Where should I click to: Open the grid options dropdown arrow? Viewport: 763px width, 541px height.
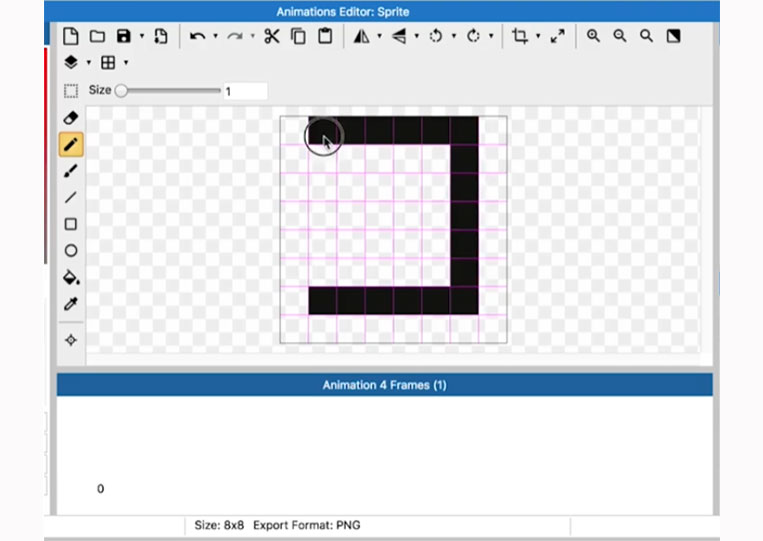click(126, 62)
